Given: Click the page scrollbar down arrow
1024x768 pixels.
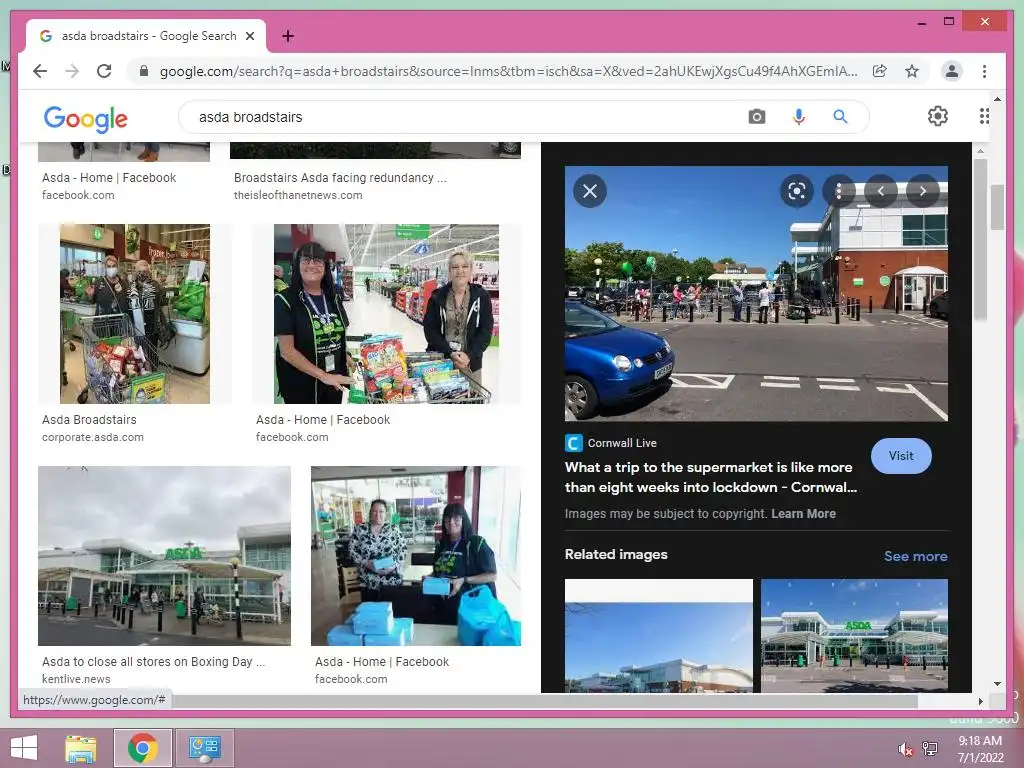Looking at the screenshot, I should pyautogui.click(x=997, y=684).
